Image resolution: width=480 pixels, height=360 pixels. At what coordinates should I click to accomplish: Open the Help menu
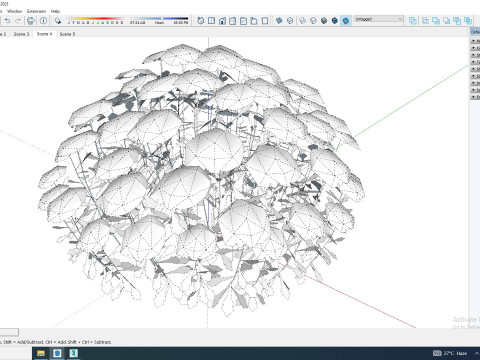(55, 11)
